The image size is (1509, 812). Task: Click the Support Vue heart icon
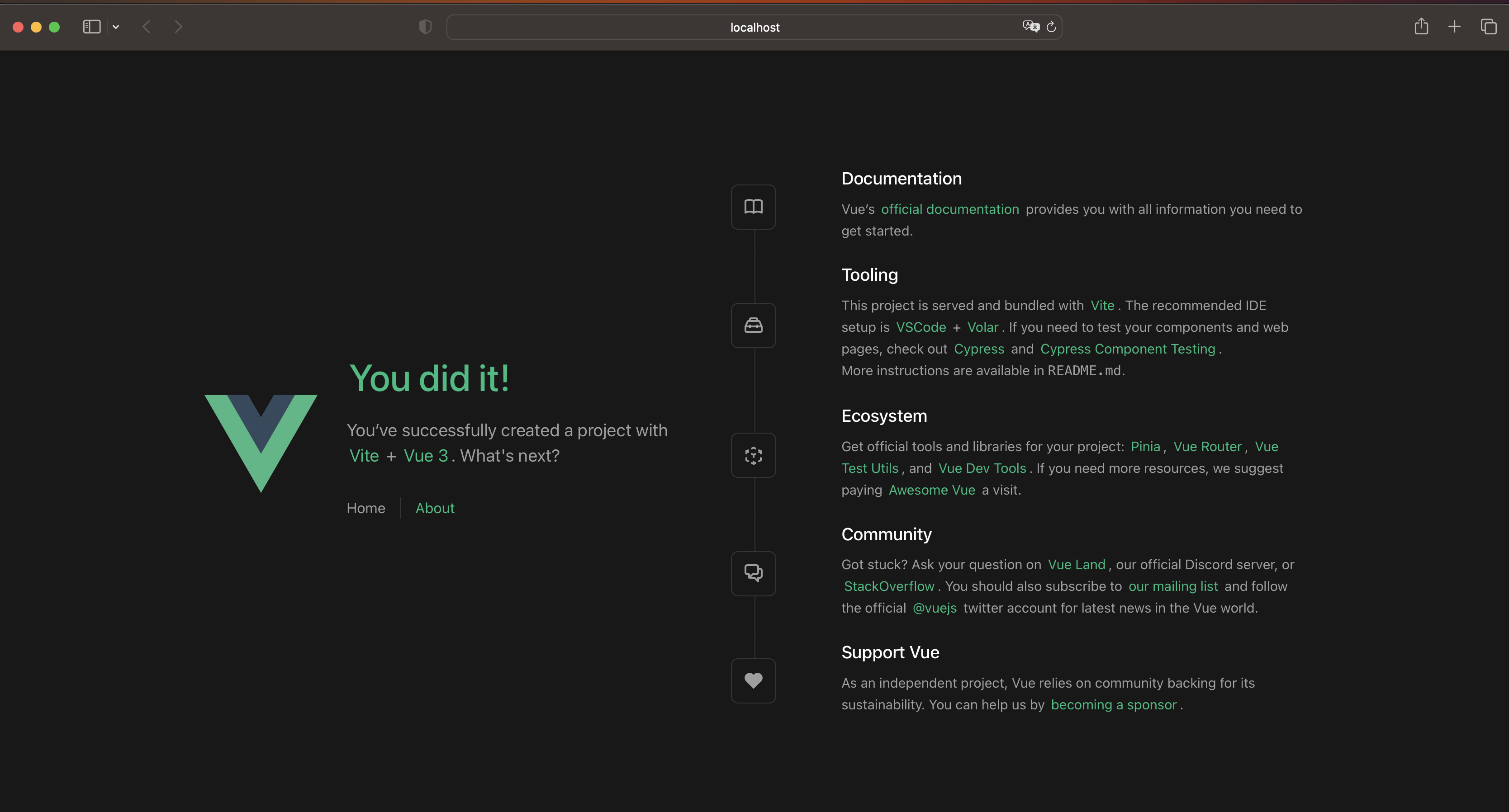[x=753, y=680]
